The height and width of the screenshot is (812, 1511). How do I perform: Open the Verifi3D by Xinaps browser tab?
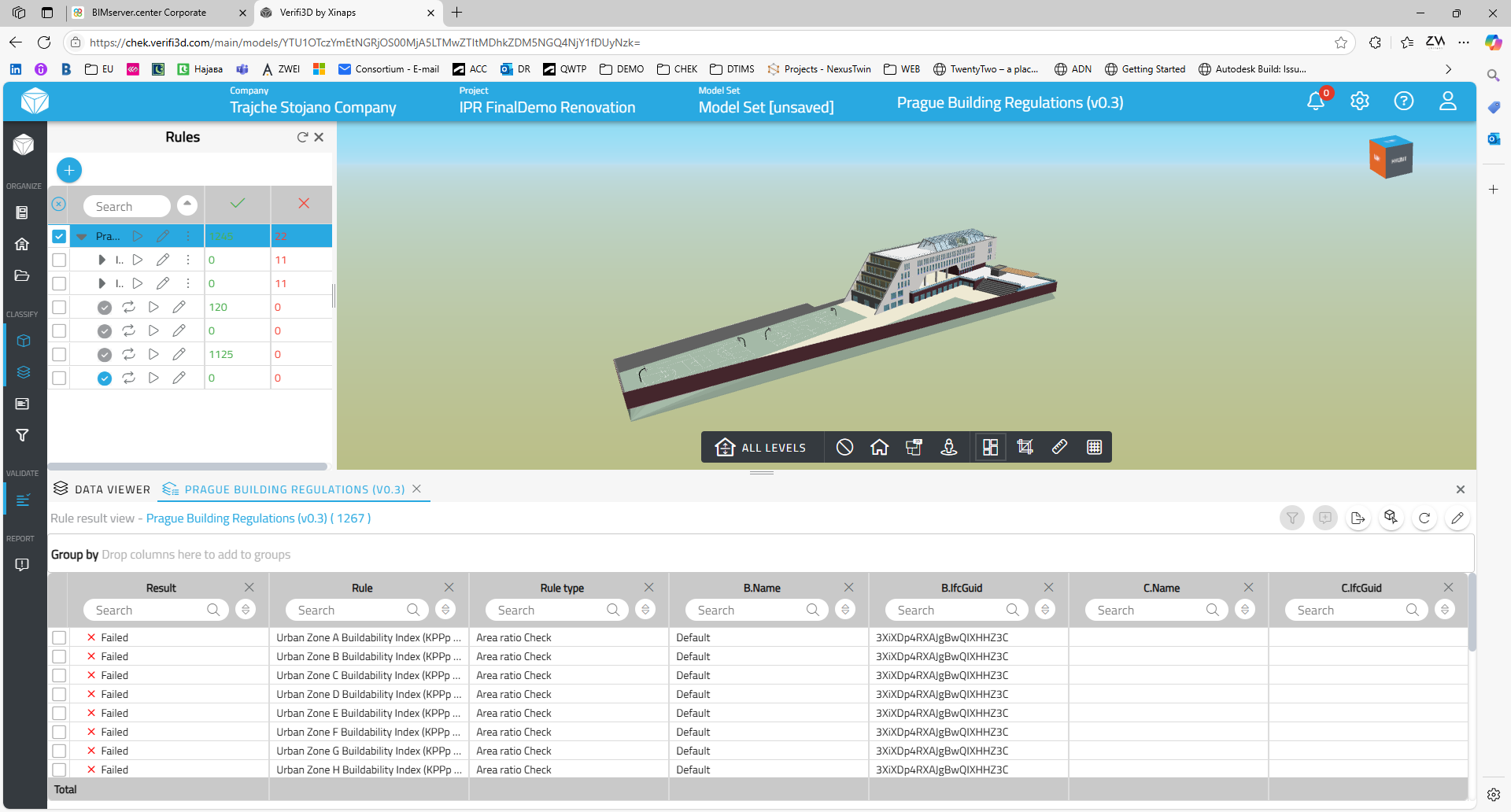tap(346, 13)
